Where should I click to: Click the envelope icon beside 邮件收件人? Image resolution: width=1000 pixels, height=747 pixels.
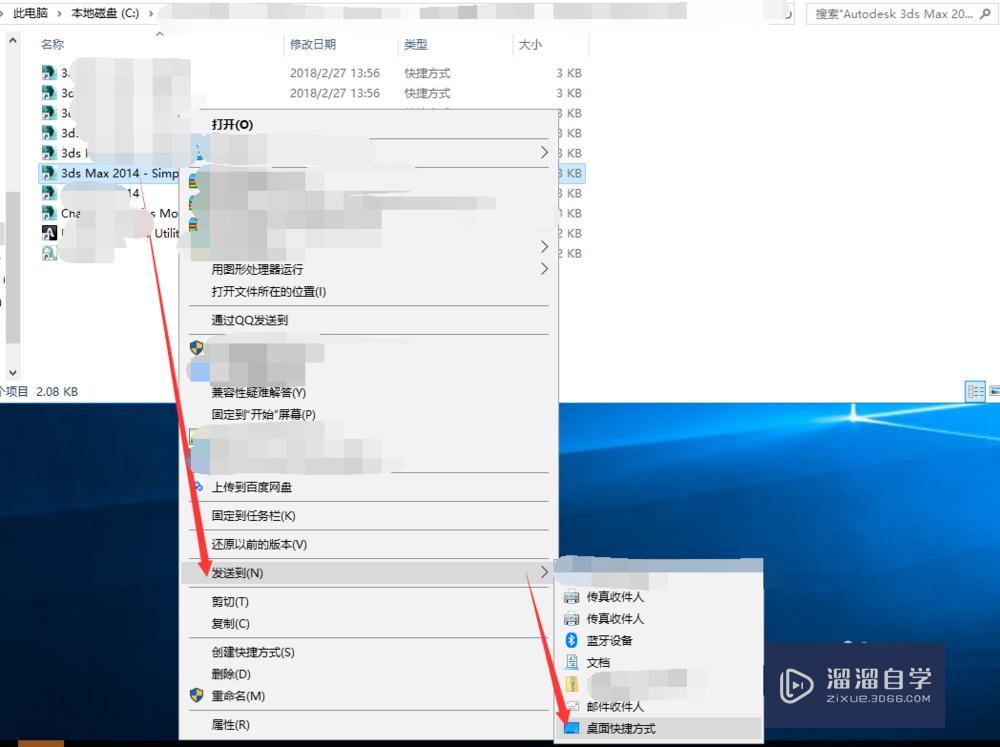pos(571,706)
